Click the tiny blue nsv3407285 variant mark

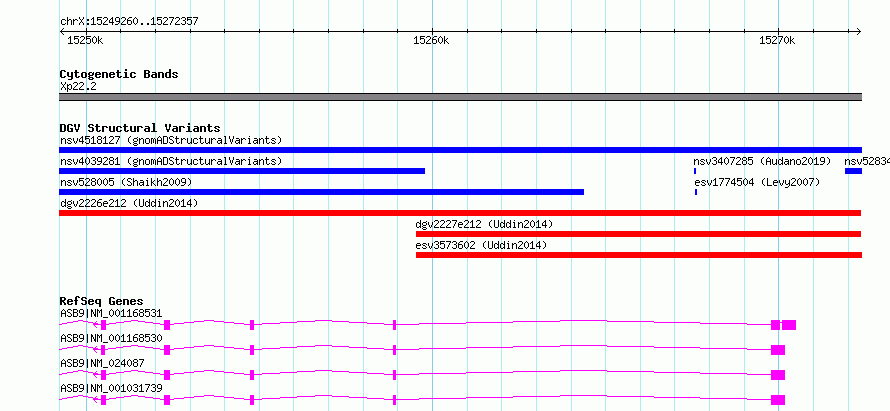coord(695,171)
